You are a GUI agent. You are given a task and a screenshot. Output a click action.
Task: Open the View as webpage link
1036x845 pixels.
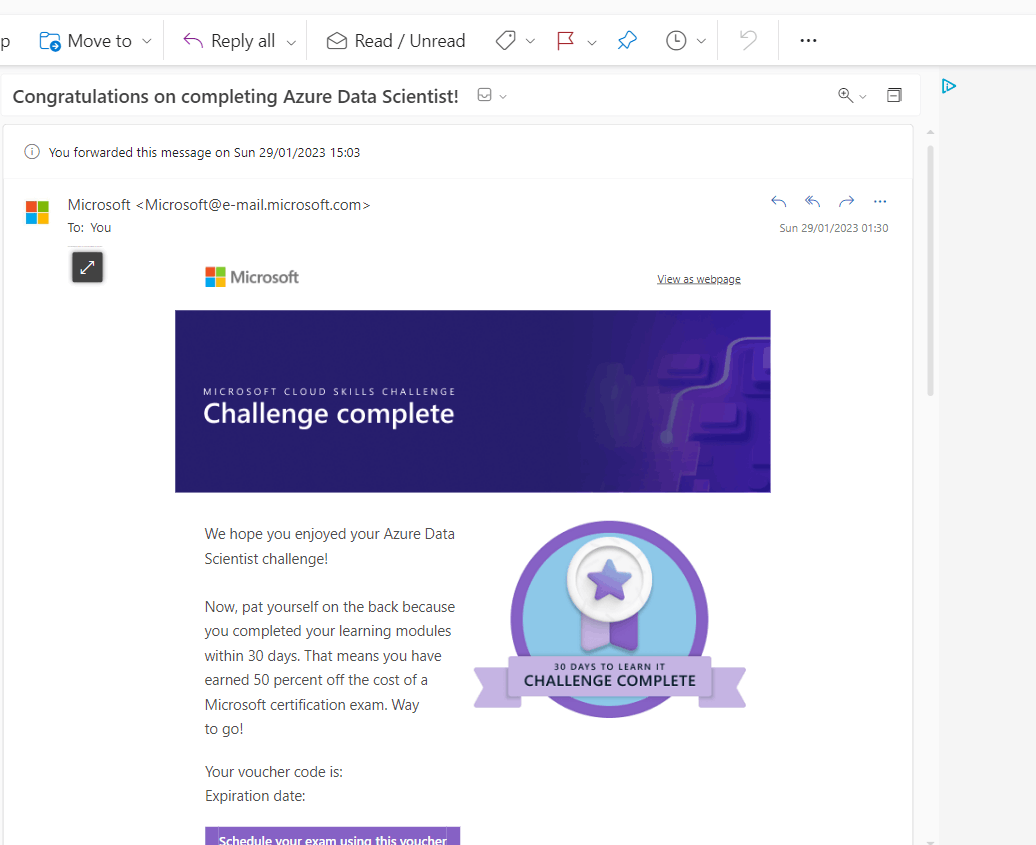tap(698, 279)
